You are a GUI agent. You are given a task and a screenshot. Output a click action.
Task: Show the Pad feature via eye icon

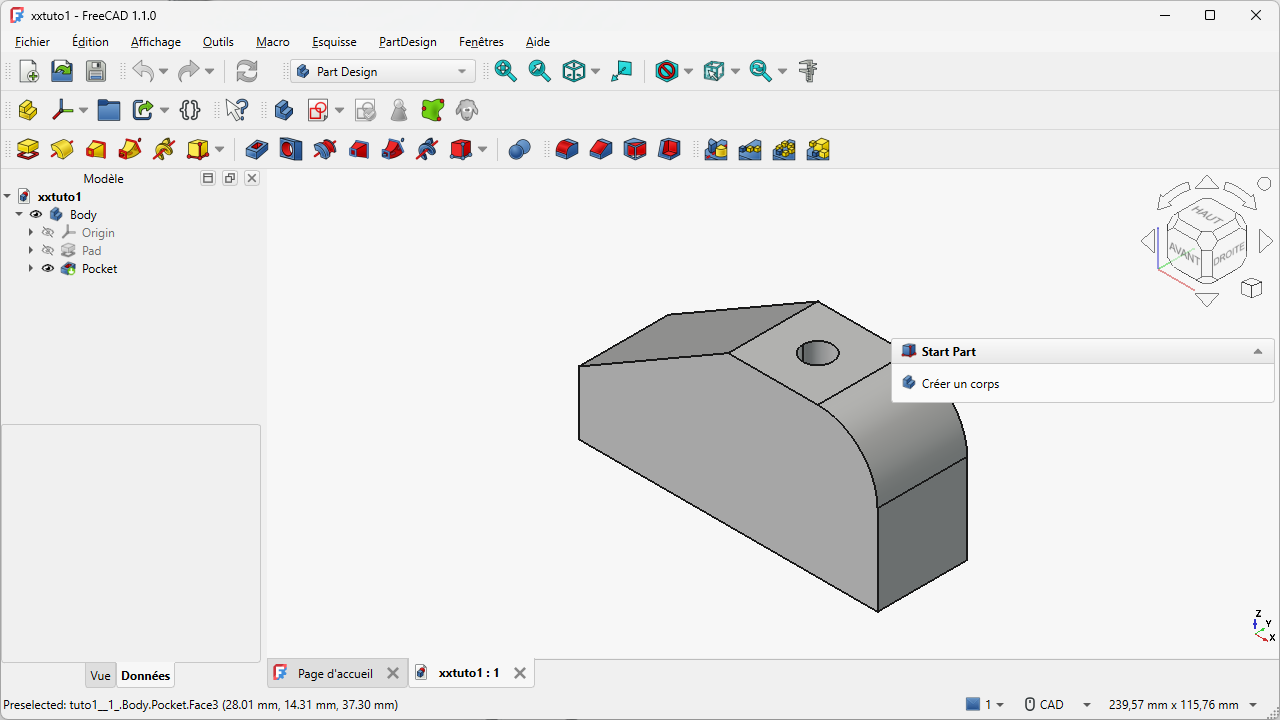click(48, 251)
